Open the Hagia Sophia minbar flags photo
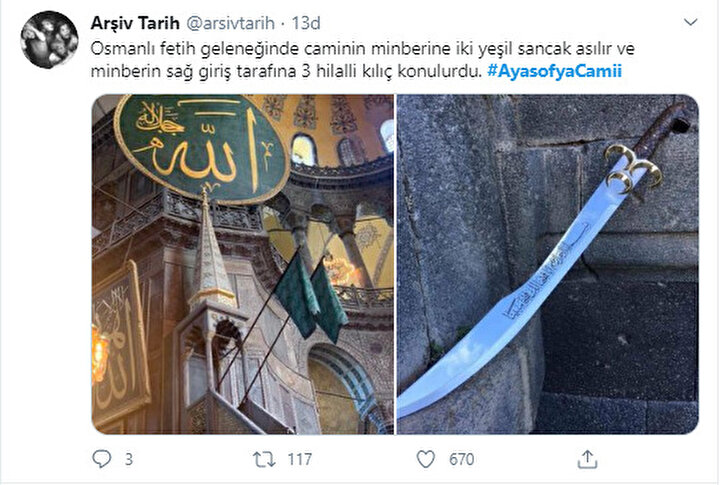 click(243, 264)
